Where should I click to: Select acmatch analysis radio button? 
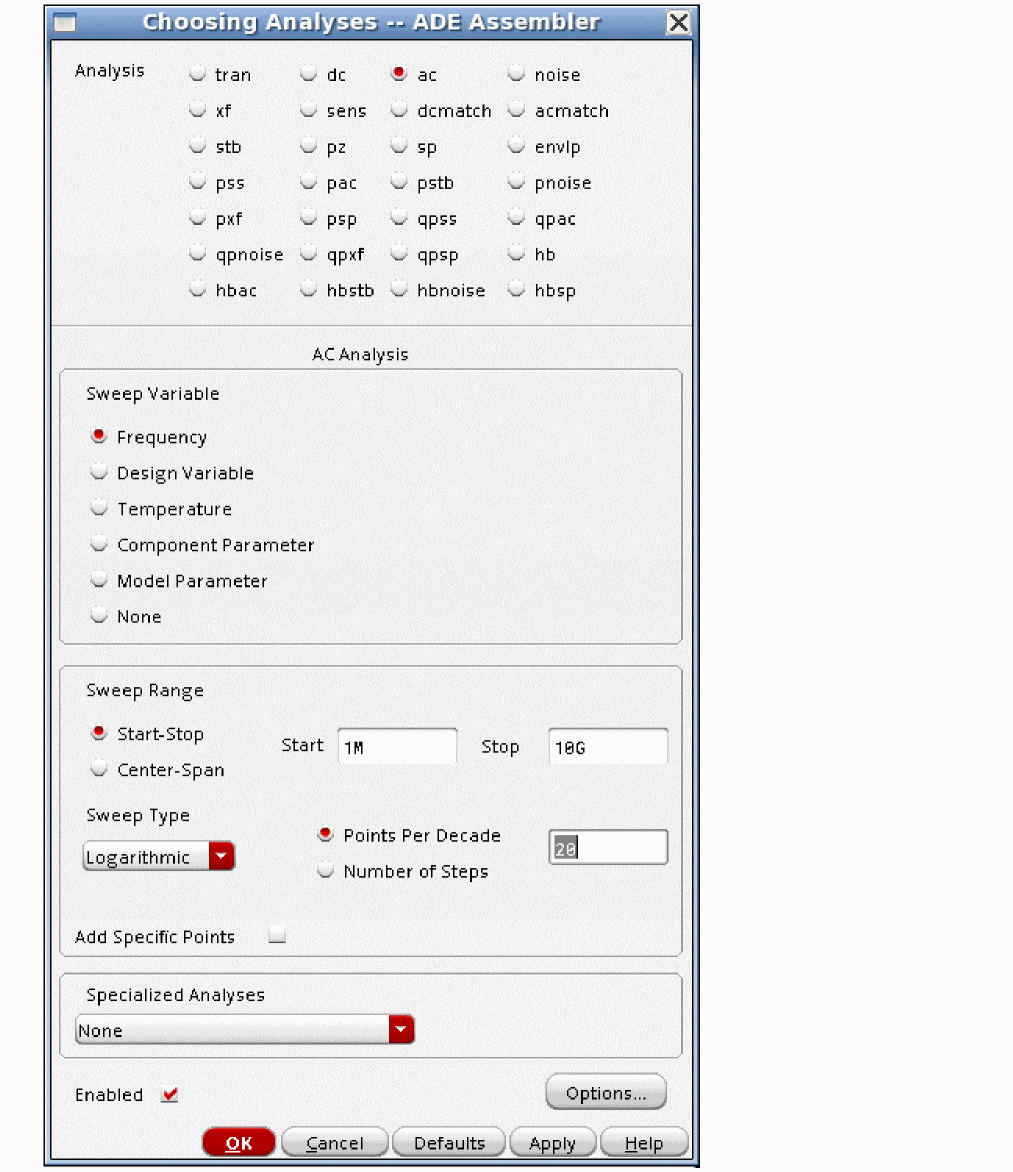point(517,110)
